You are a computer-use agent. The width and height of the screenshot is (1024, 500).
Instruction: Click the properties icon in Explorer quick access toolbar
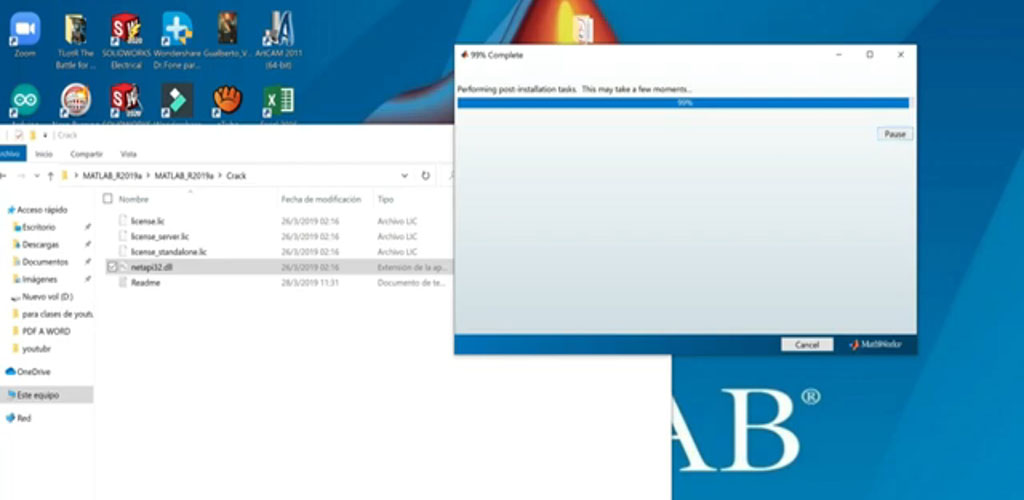[19, 135]
